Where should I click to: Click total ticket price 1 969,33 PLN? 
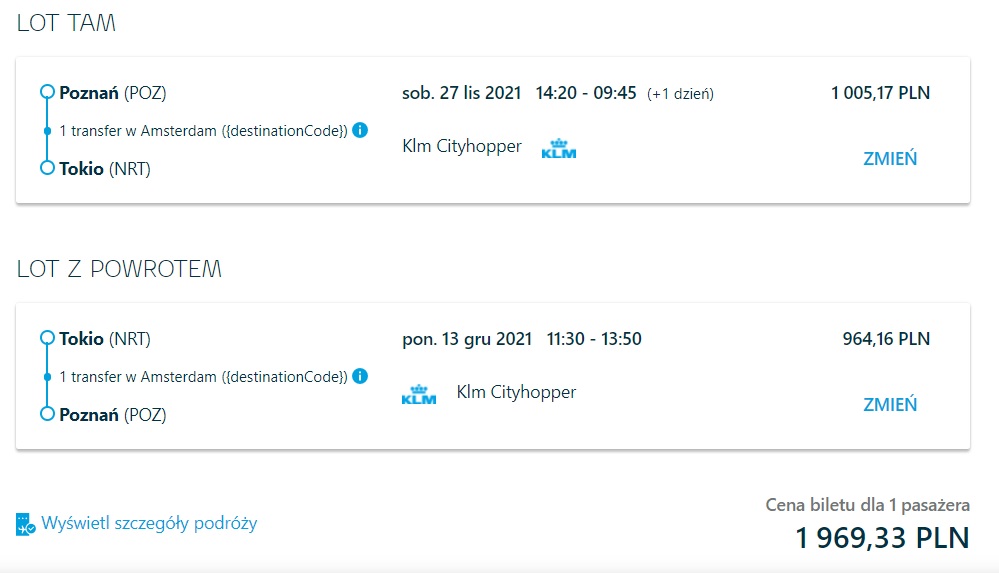(x=882, y=538)
